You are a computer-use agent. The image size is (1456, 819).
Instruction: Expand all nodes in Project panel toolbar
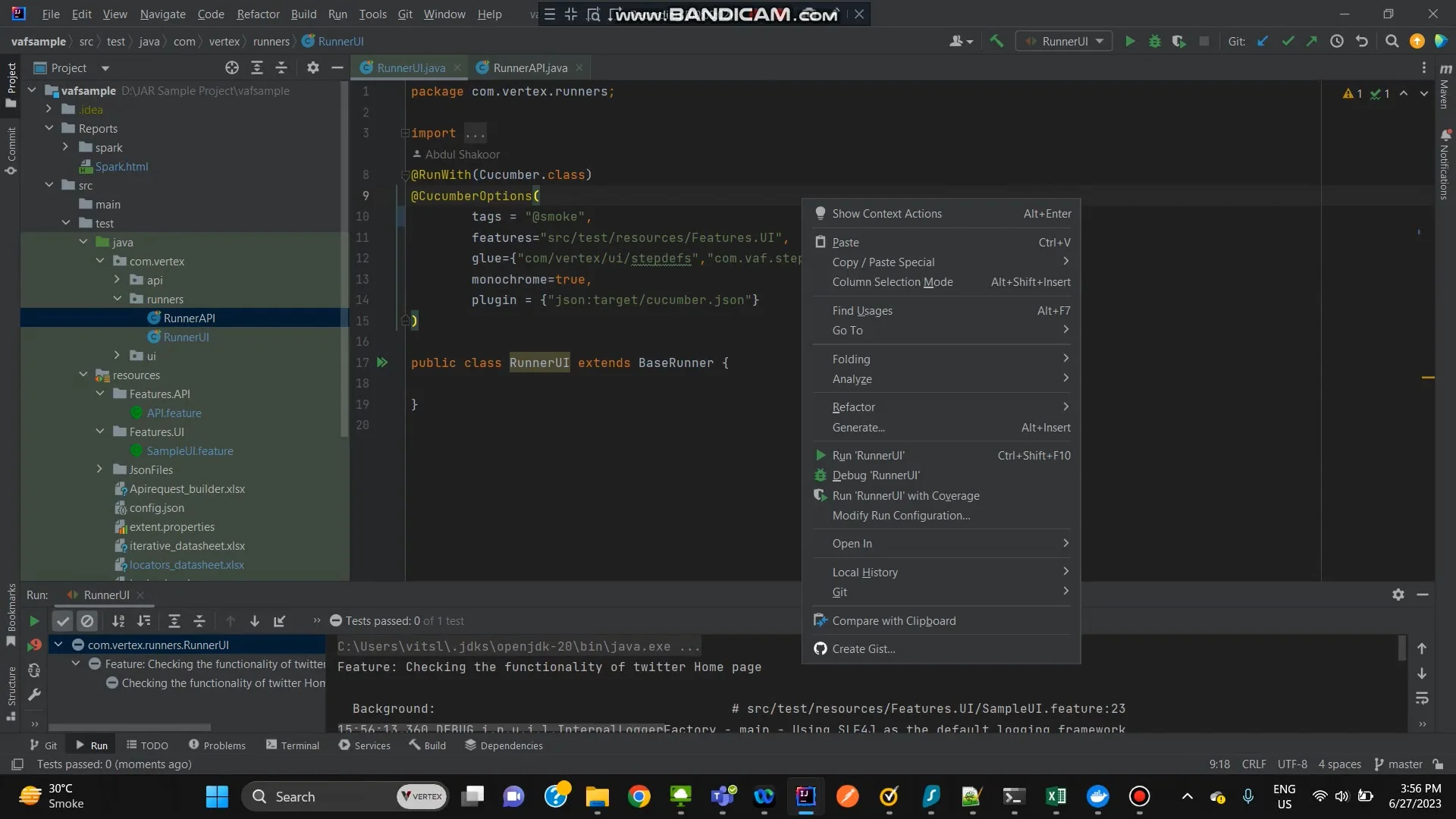(257, 68)
